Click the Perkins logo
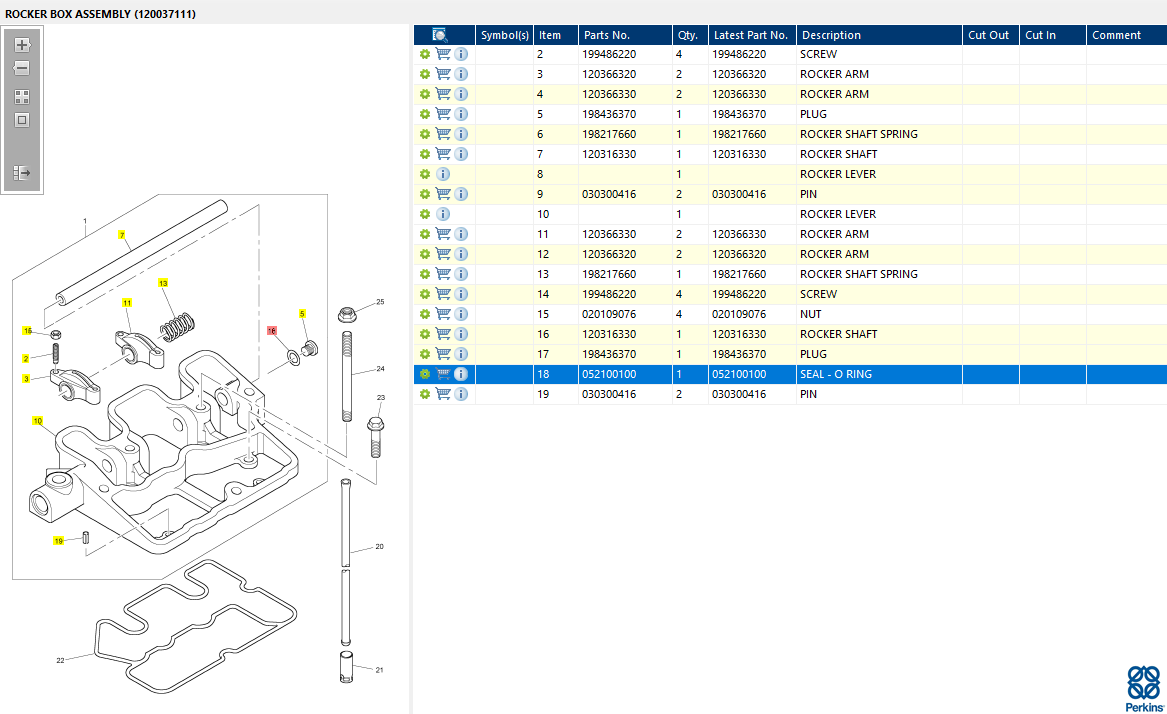Image resolution: width=1167 pixels, height=714 pixels. coord(1143,688)
